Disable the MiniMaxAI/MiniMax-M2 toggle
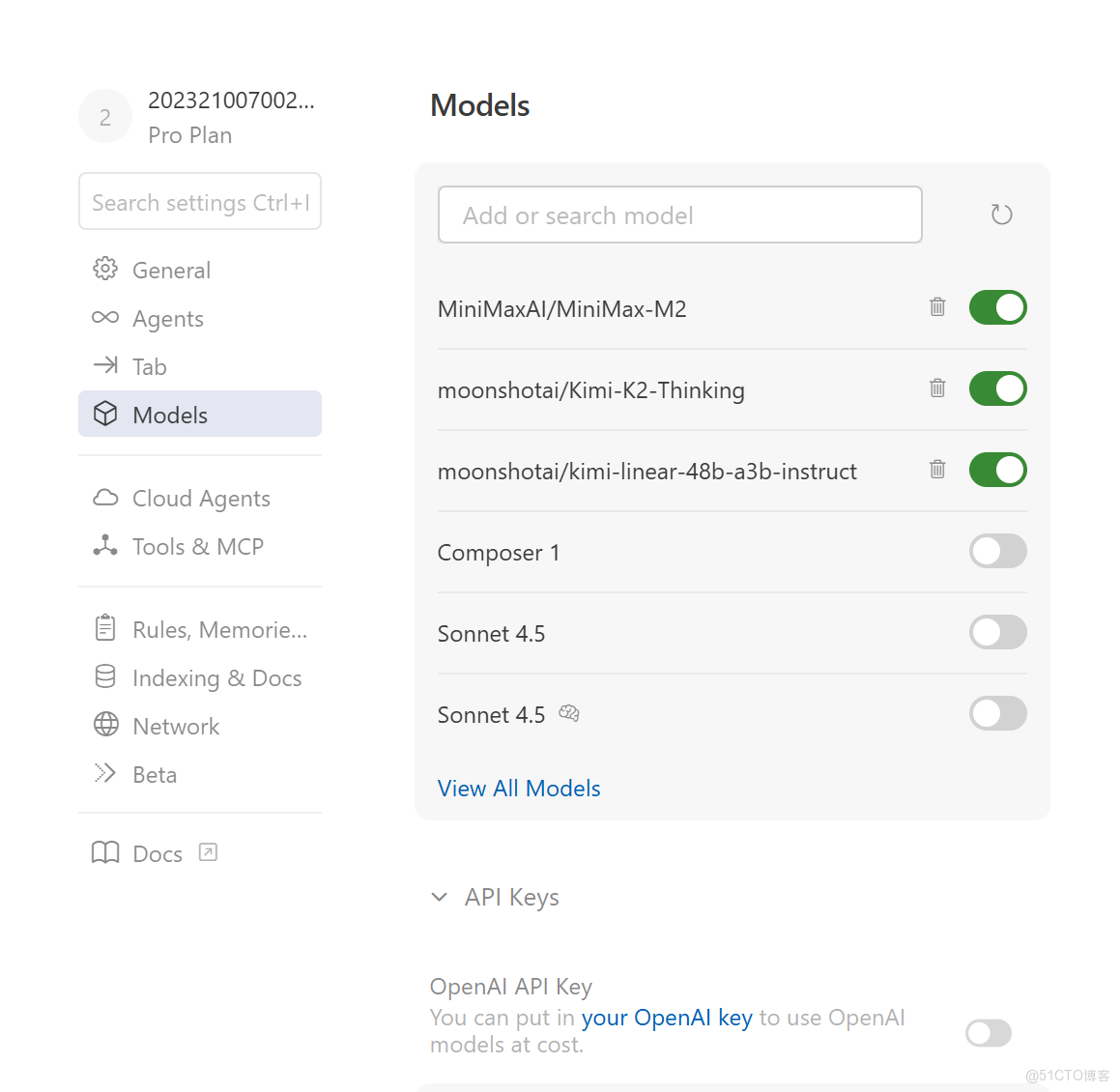1120x1092 pixels. [x=997, y=307]
